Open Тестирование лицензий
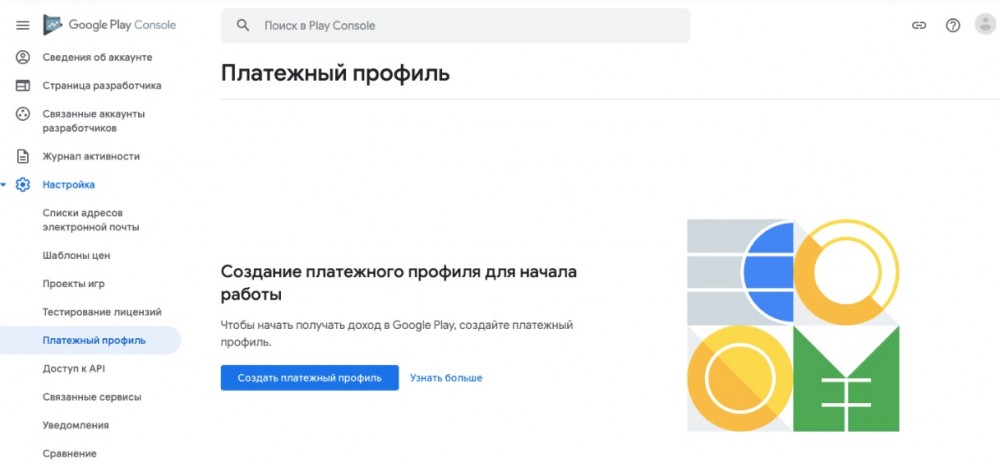The height and width of the screenshot is (463, 1000). point(102,312)
